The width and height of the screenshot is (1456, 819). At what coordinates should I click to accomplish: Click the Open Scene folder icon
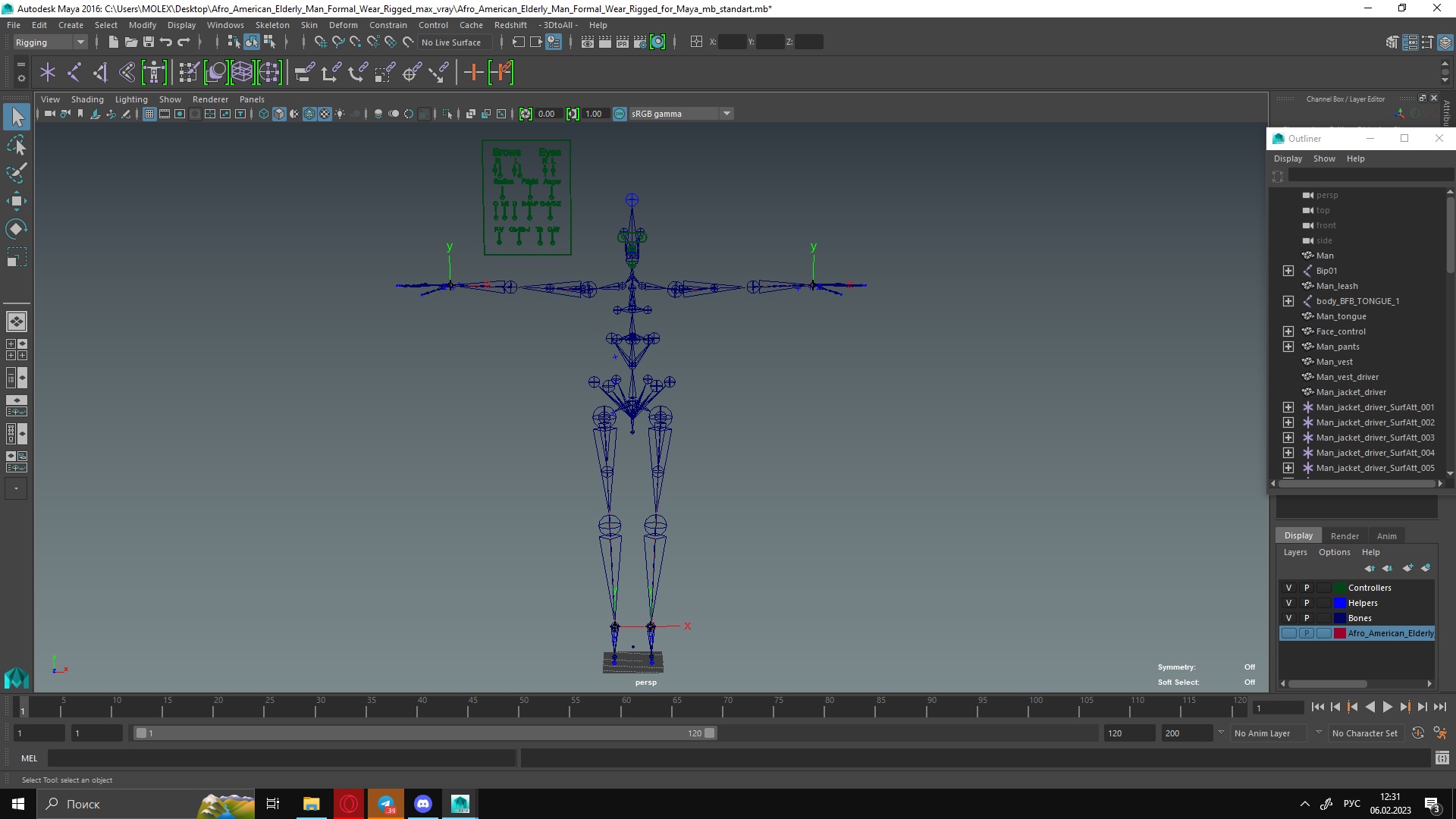[130, 42]
